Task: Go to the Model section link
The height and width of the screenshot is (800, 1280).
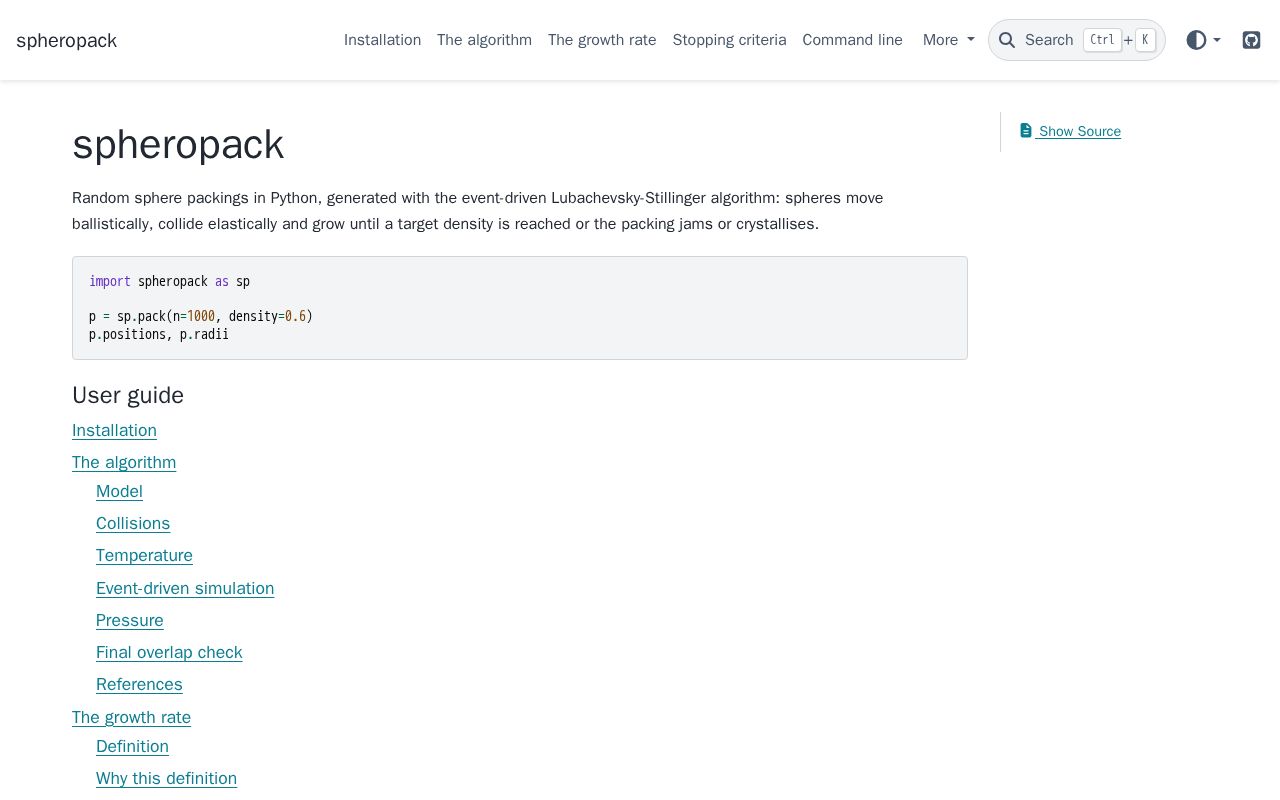Action: 119,491
